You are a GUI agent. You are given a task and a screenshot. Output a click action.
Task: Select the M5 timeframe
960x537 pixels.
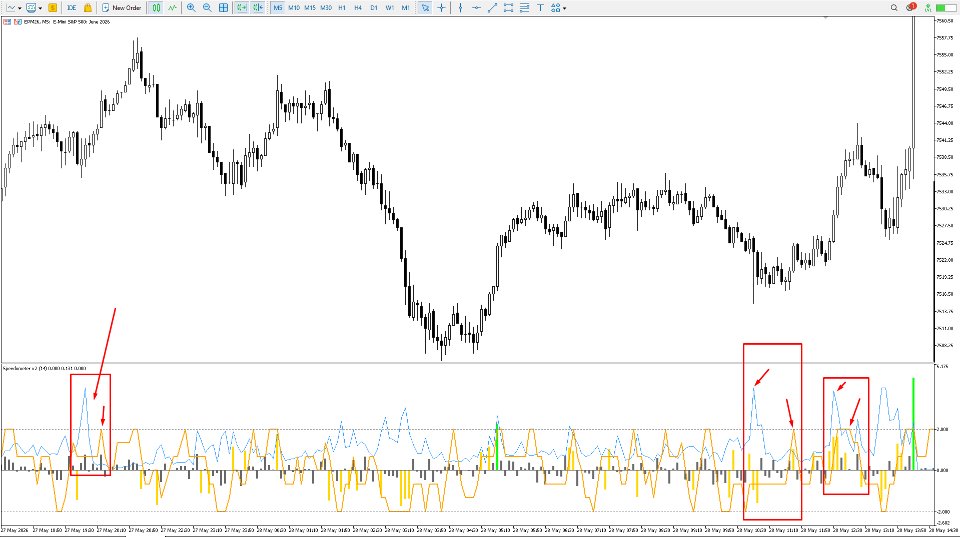click(278, 8)
